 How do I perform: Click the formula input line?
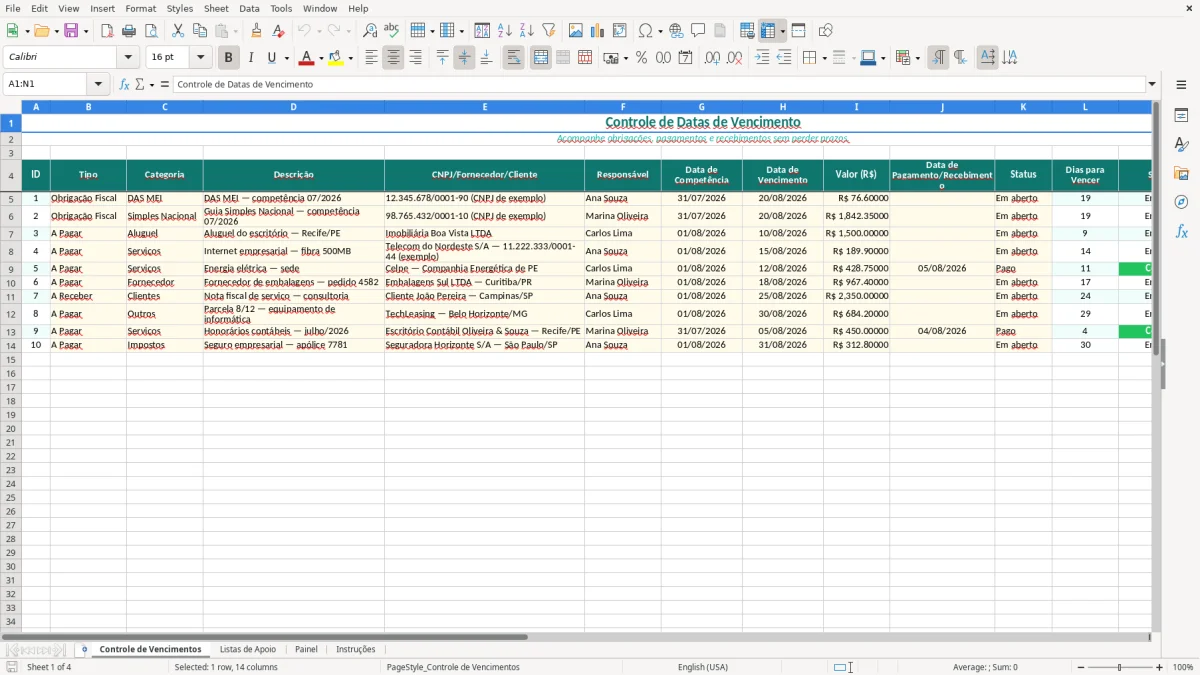[x=659, y=85]
